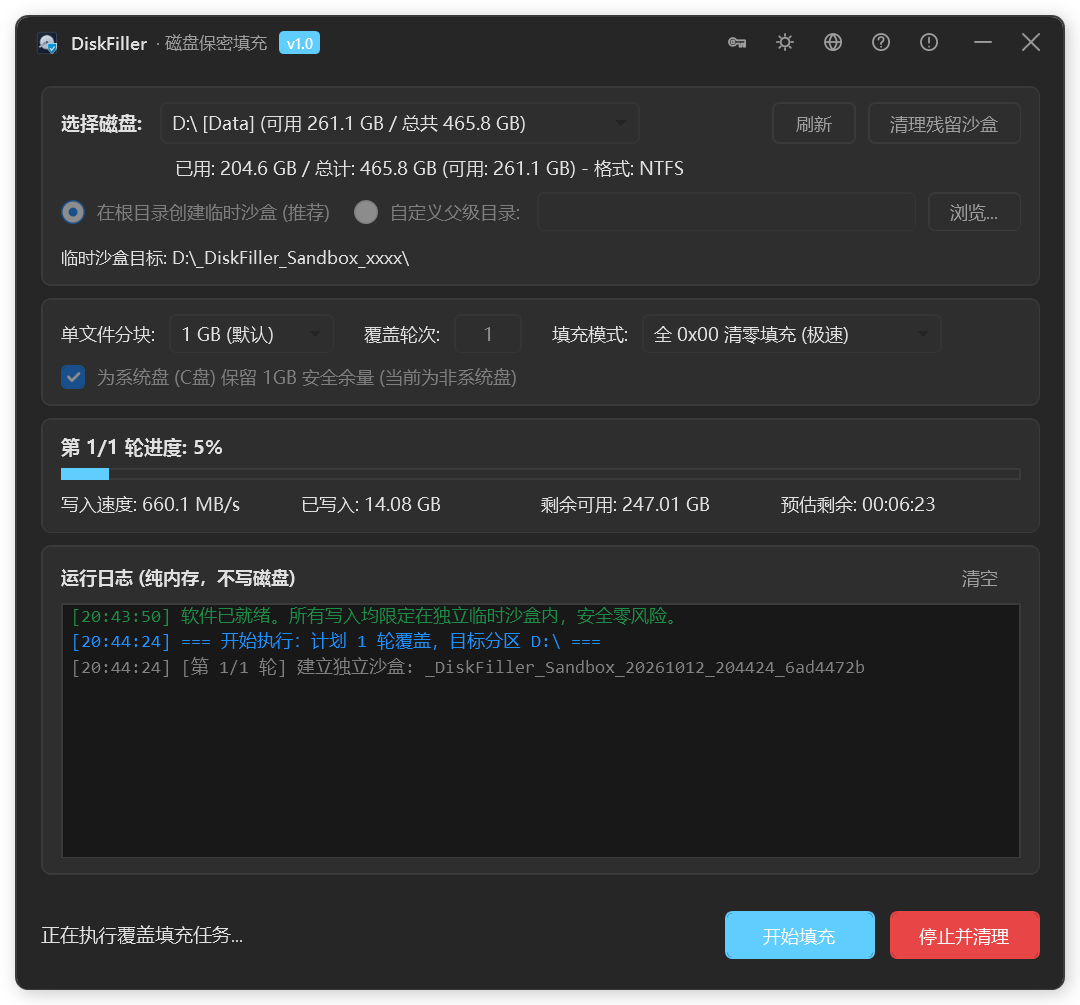Screen dimensions: 1080x1005
Task: Click the 覆盖轮次 rounds number field
Action: pos(488,334)
